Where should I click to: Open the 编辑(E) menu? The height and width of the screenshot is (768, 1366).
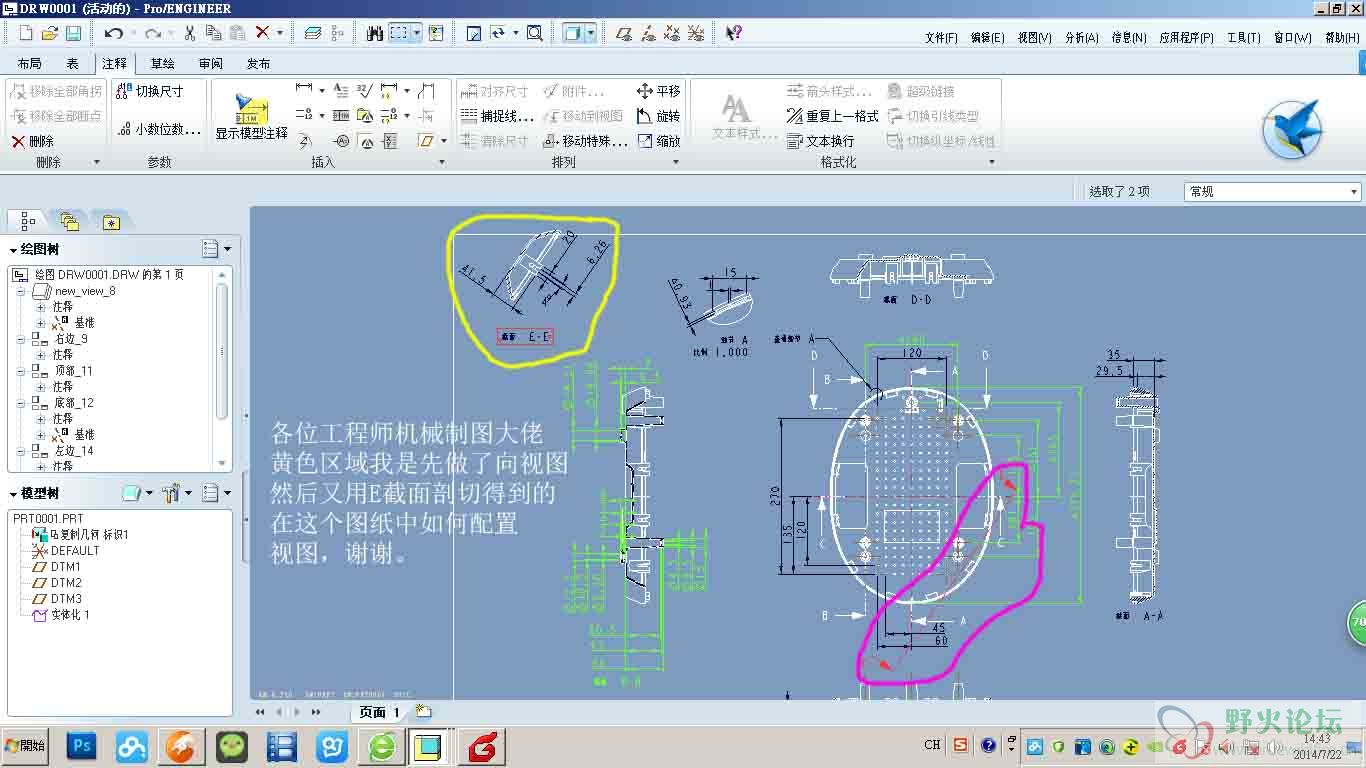(987, 38)
